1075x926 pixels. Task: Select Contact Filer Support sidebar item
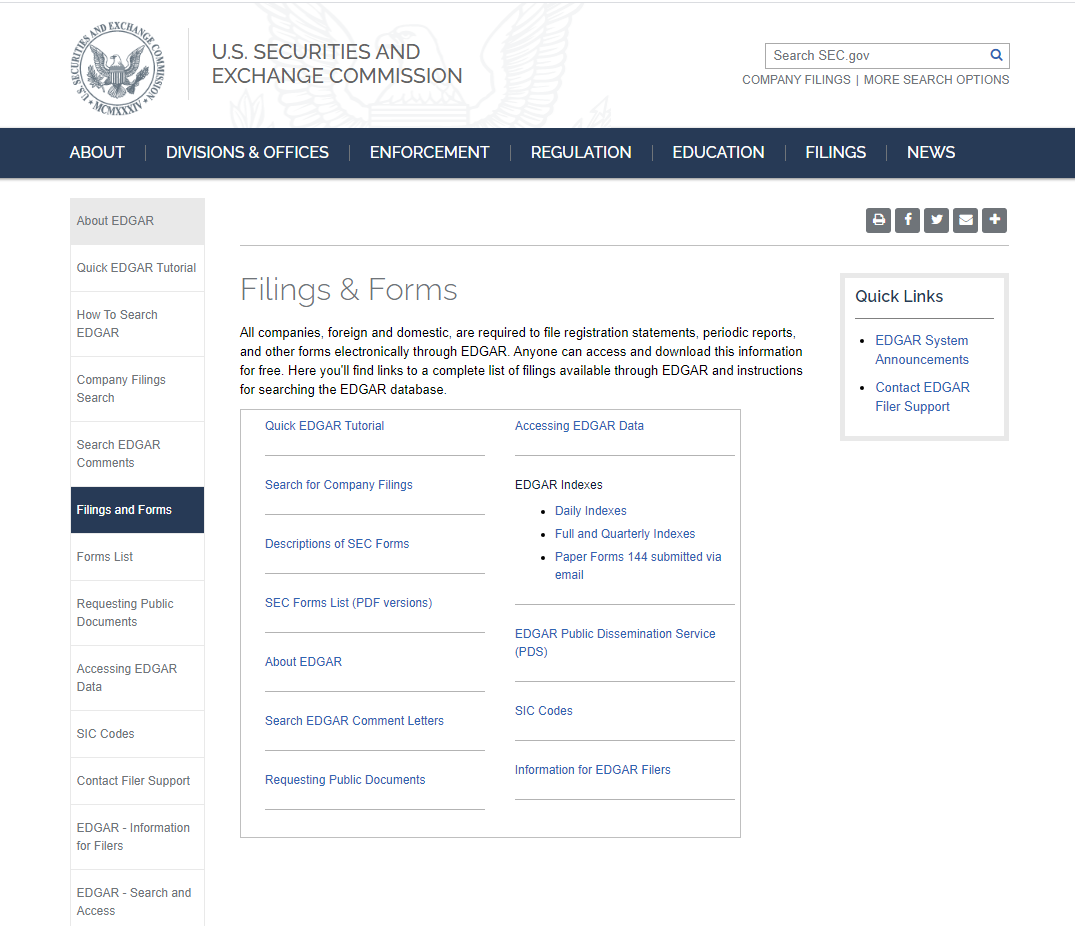point(137,781)
